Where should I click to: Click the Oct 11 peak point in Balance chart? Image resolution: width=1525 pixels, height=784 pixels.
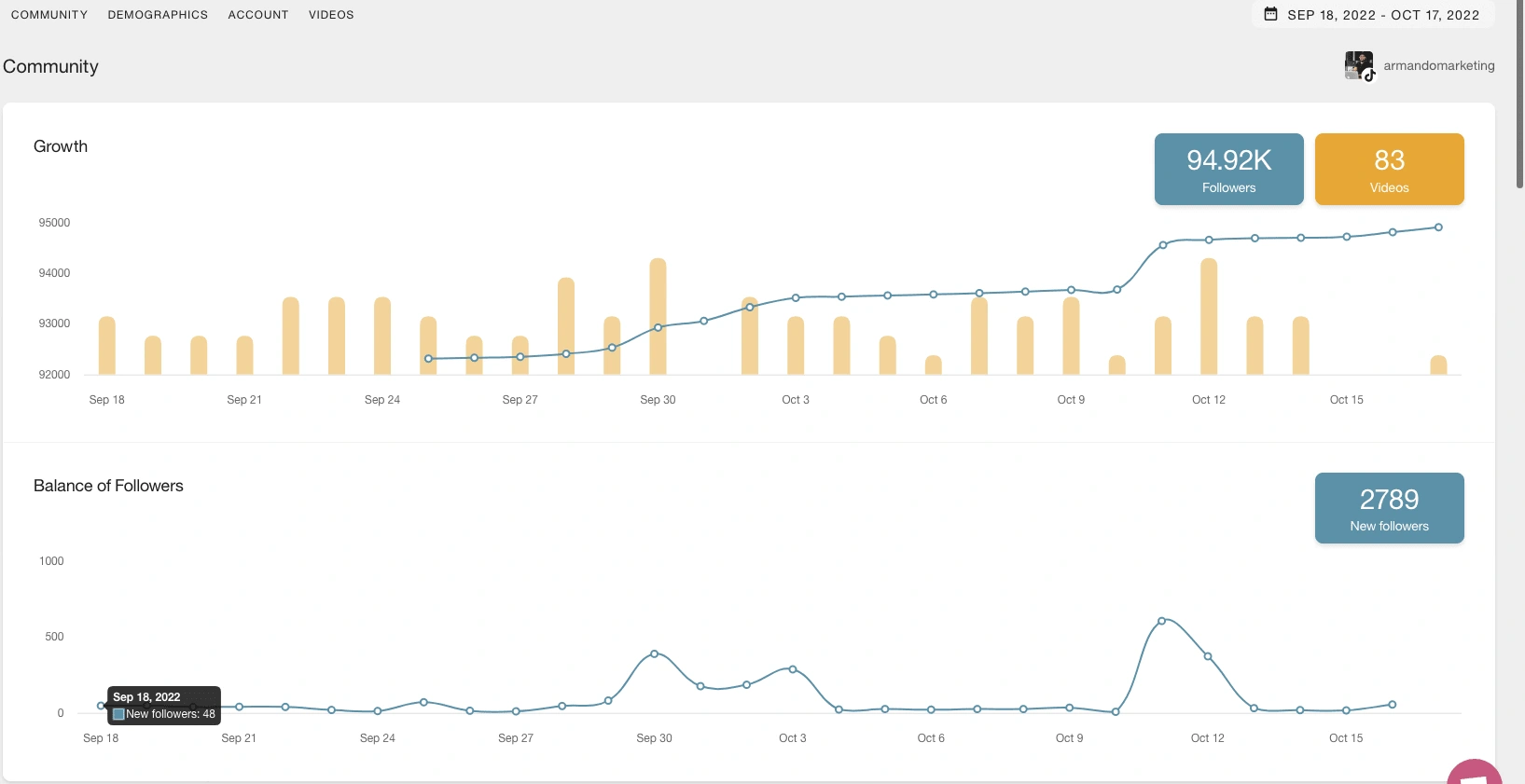[1161, 621]
